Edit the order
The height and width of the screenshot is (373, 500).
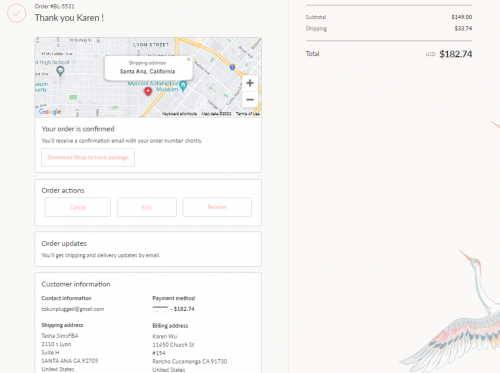coord(147,207)
